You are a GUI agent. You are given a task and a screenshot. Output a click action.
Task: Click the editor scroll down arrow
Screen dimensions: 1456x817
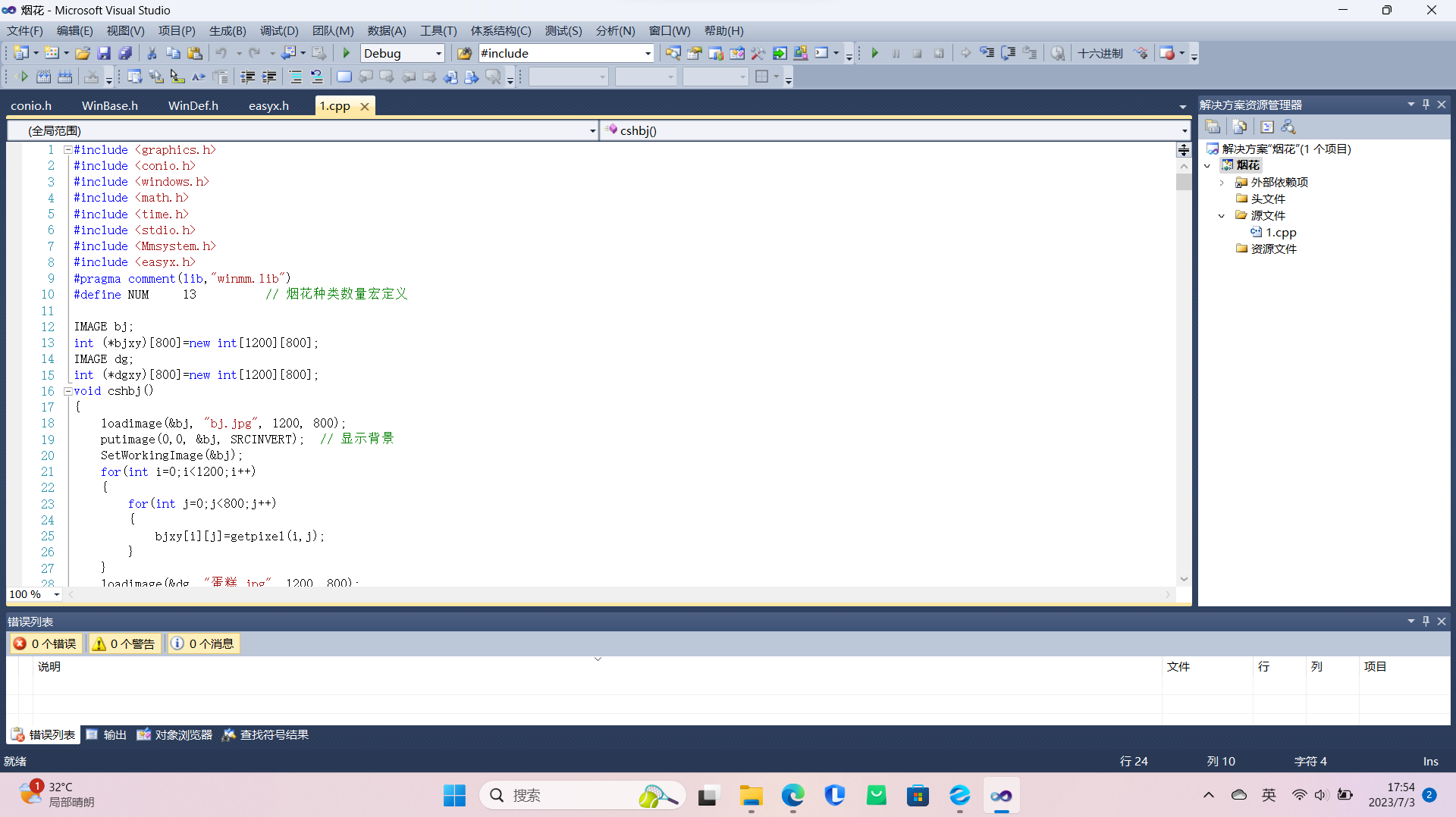click(x=1184, y=579)
